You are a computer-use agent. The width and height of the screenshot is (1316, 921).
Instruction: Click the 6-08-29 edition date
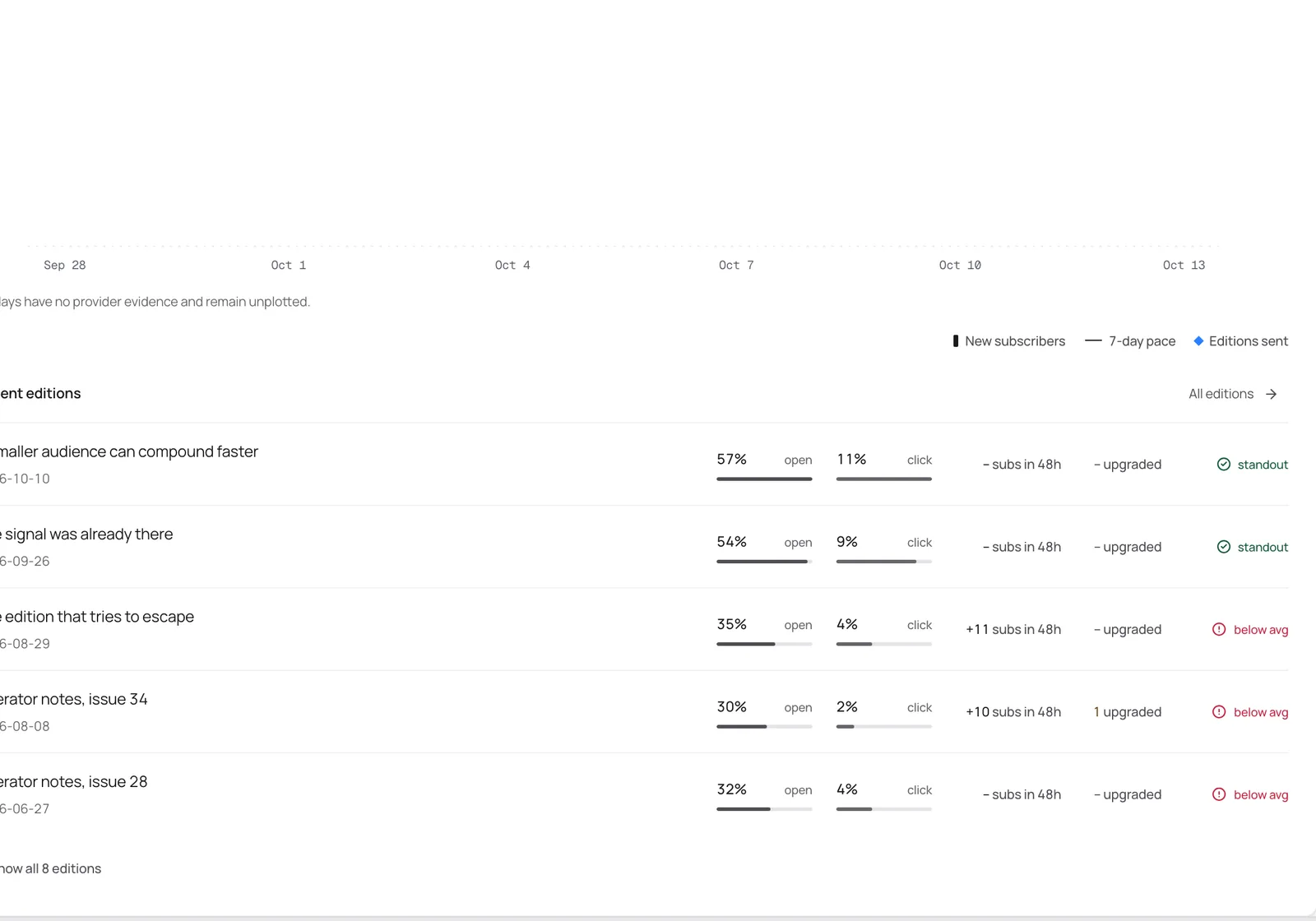[x=25, y=644]
